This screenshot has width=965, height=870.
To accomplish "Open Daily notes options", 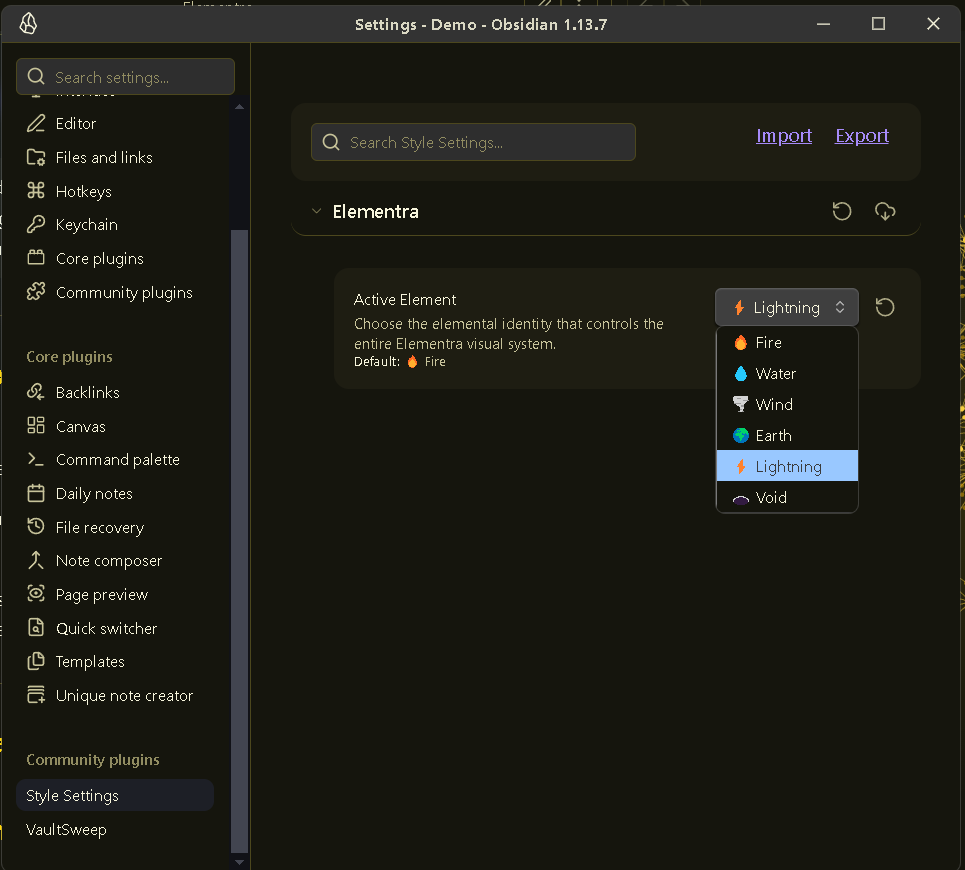I will (x=115, y=493).
